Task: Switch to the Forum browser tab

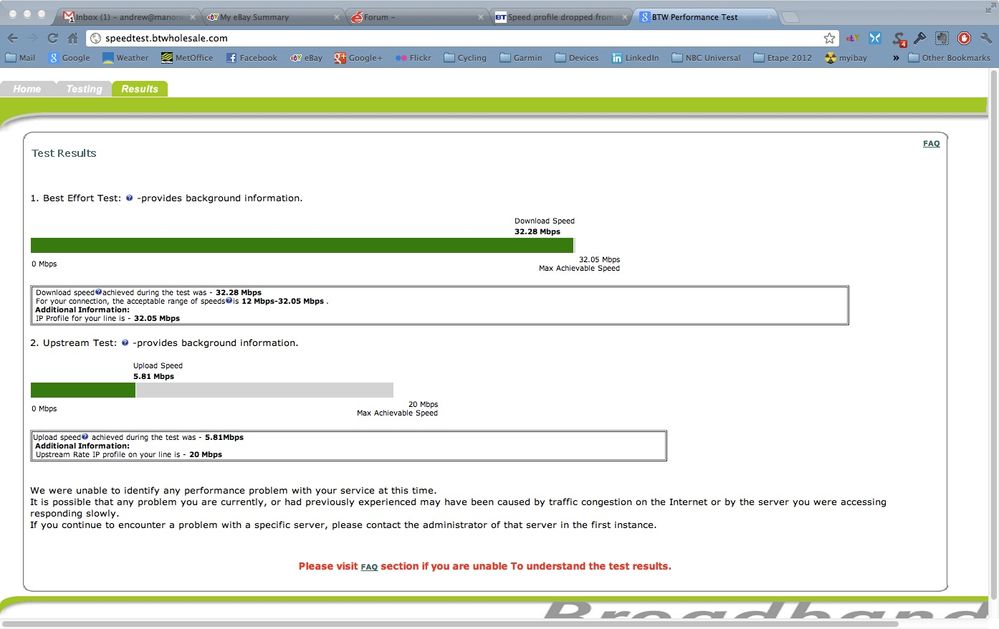Action: pyautogui.click(x=417, y=17)
